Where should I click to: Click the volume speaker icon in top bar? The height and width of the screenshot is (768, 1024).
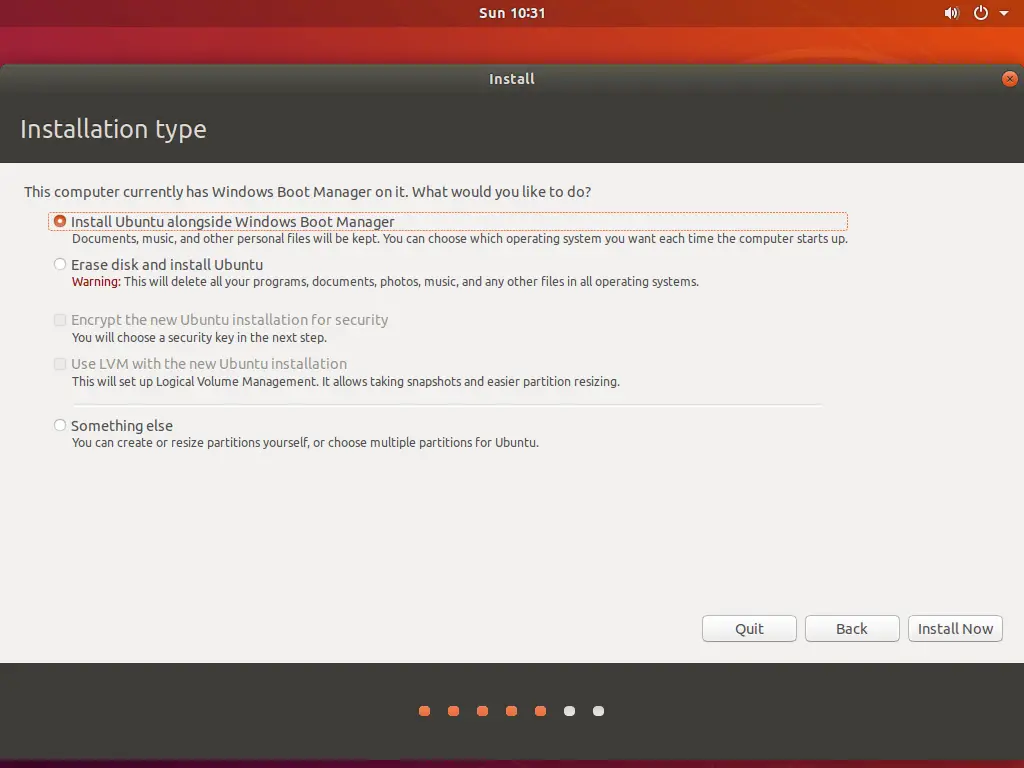click(951, 13)
